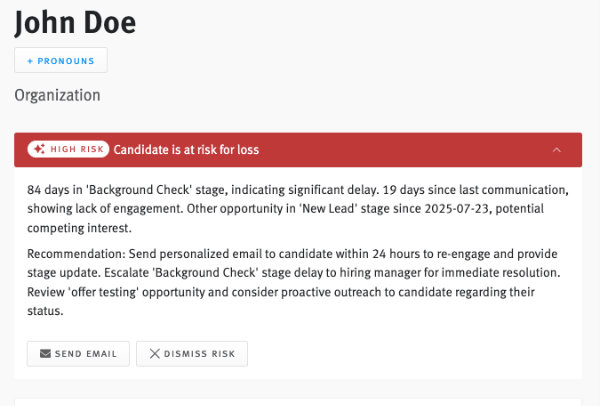Viewport: 600px width, 406px height.
Task: Send email to the at-risk candidate
Action: tap(78, 354)
